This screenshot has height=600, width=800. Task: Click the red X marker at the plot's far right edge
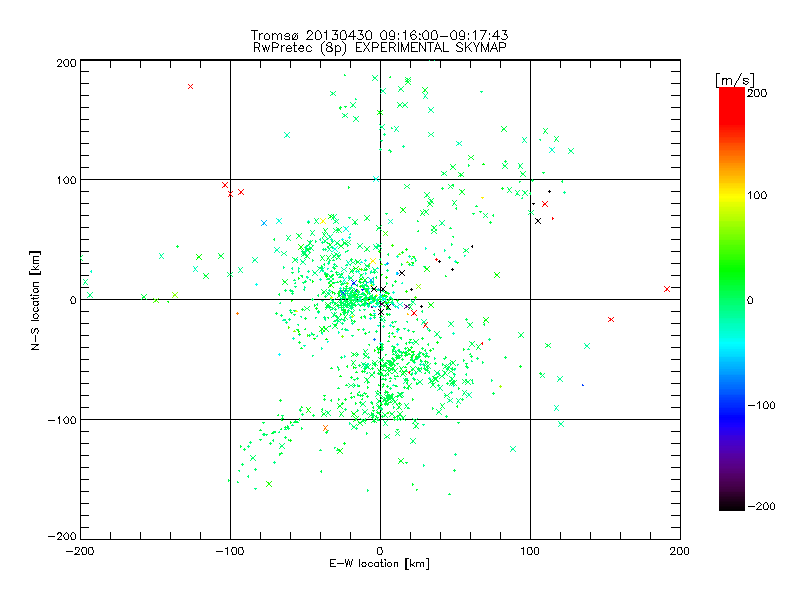point(667,289)
